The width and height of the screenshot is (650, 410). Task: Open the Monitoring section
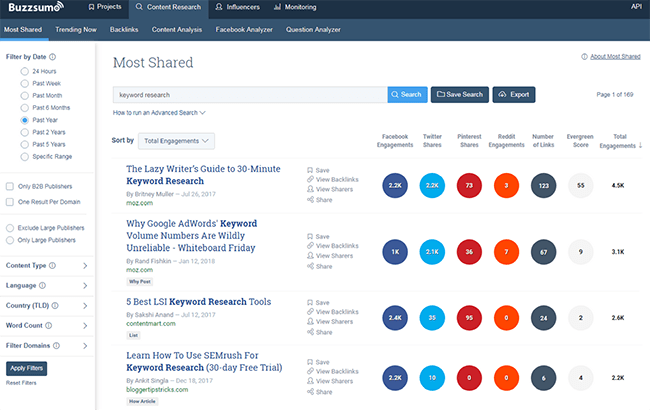tap(295, 7)
